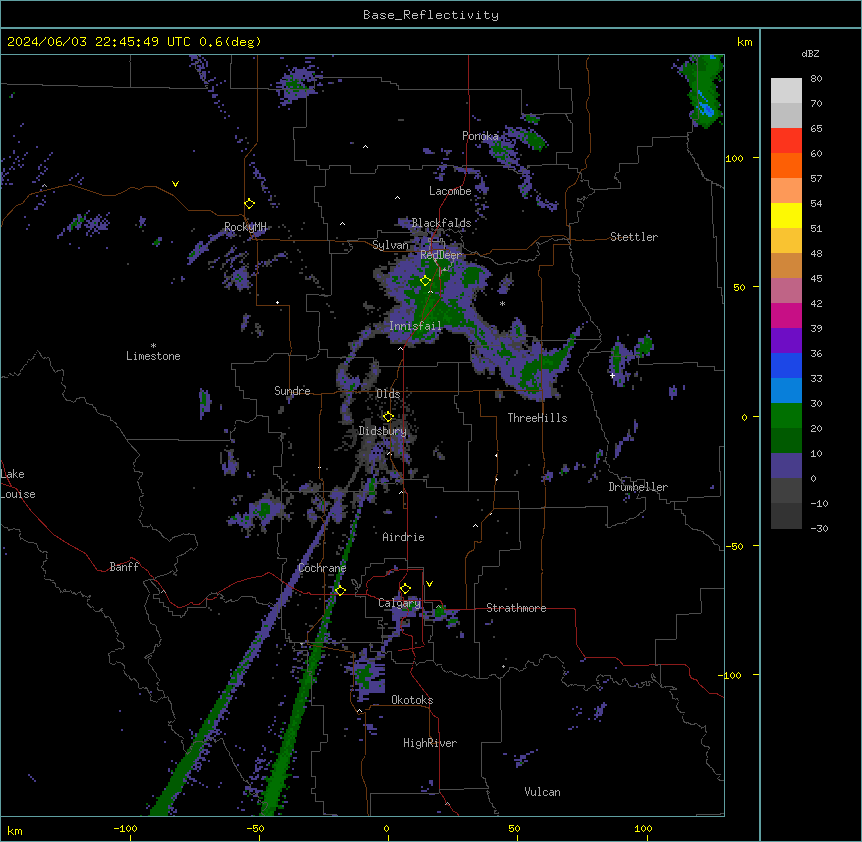Click the Drumheller town label

point(638,487)
